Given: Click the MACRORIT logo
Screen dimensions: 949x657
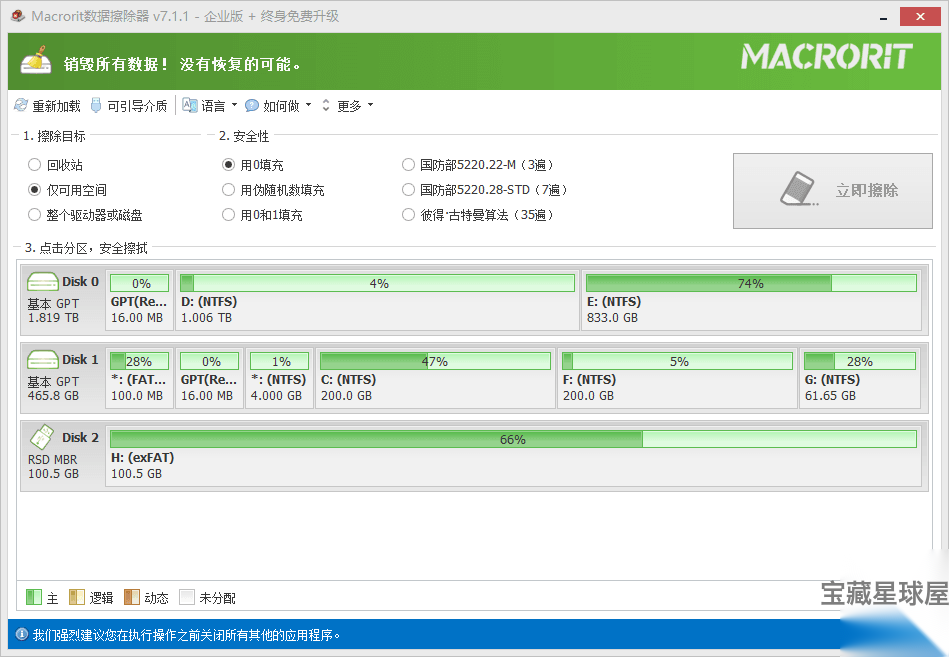Looking at the screenshot, I should 827,56.
